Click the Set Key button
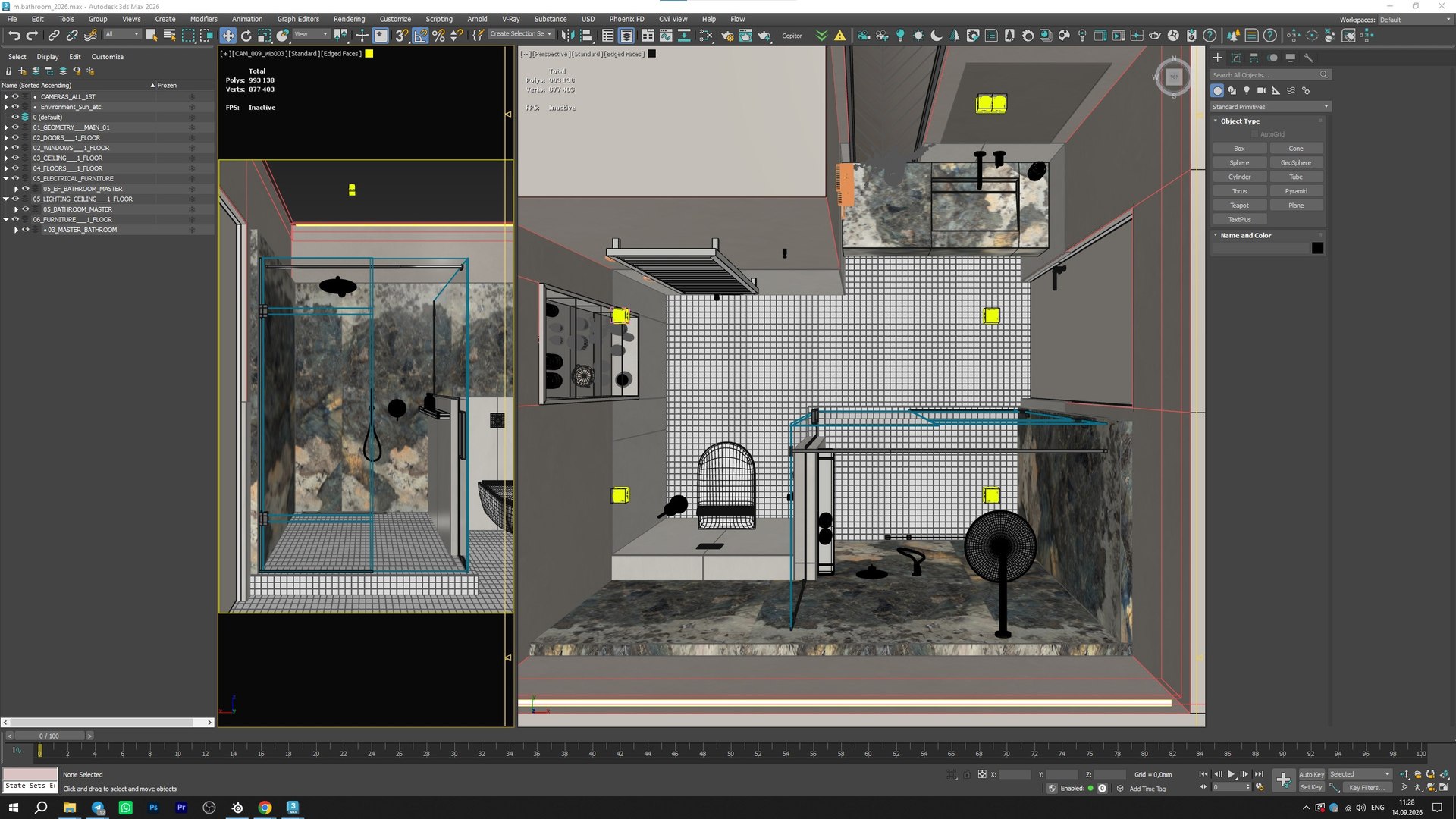 (x=1311, y=788)
